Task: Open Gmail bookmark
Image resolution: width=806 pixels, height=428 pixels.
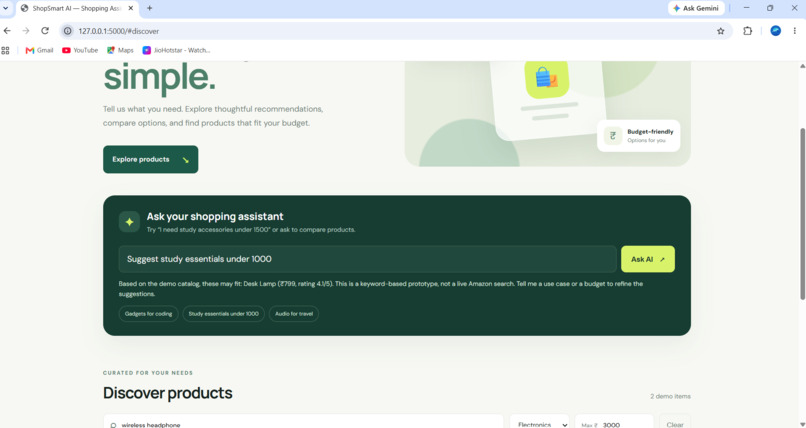Action: pos(40,50)
